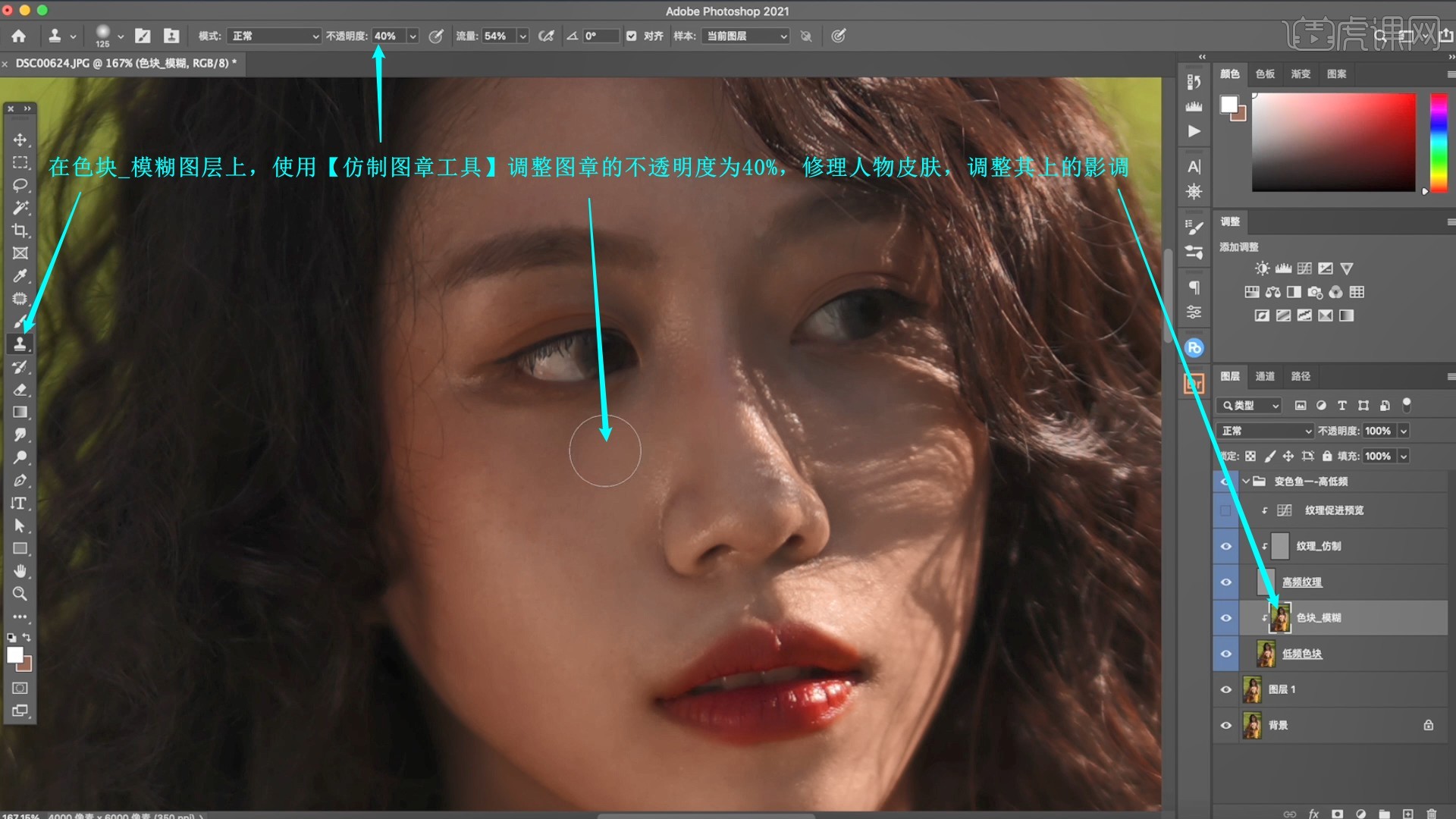The width and height of the screenshot is (1456, 819).
Task: Select the Move tool
Action: [x=20, y=140]
